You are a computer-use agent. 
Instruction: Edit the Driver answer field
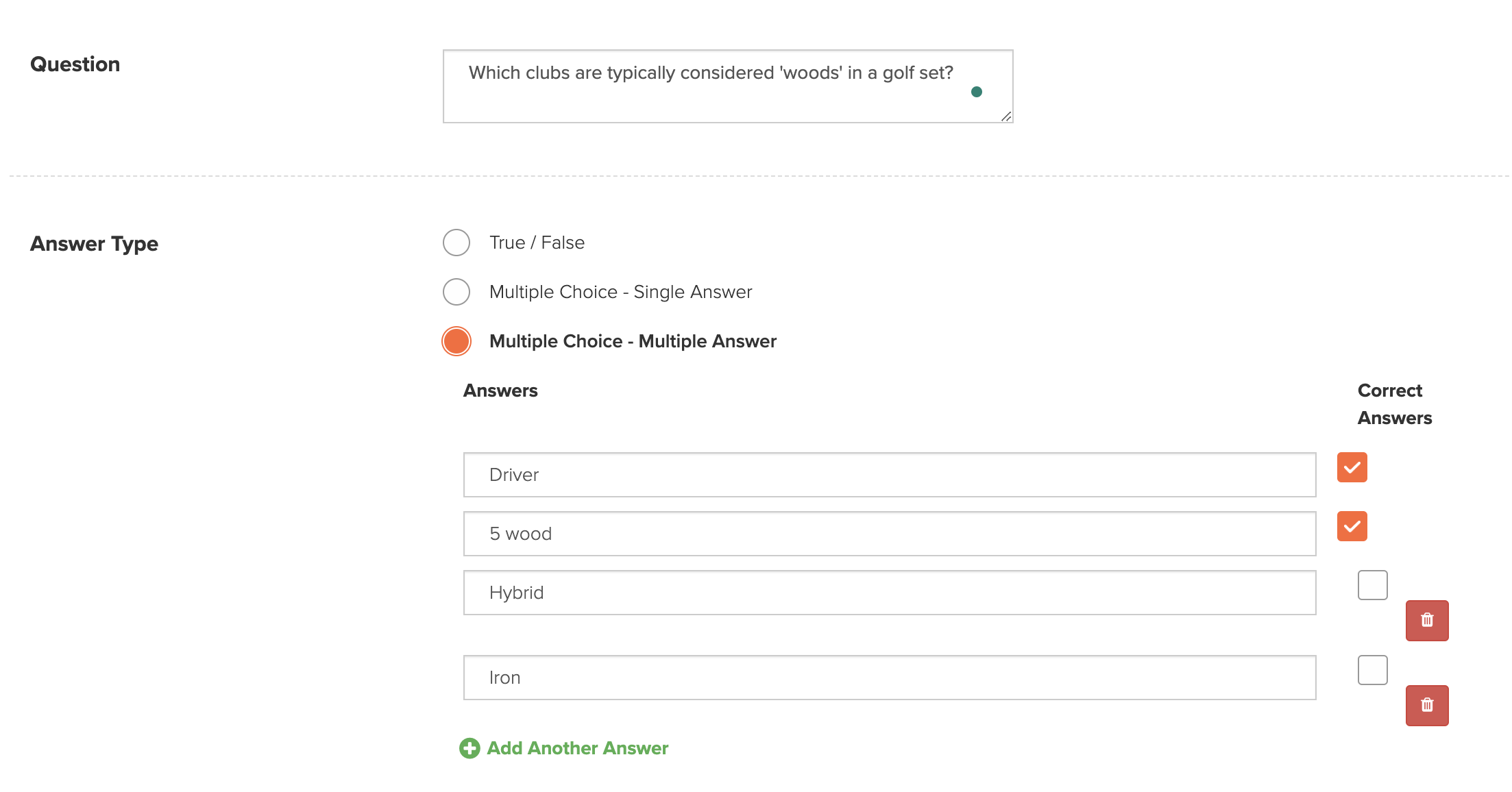click(x=890, y=475)
